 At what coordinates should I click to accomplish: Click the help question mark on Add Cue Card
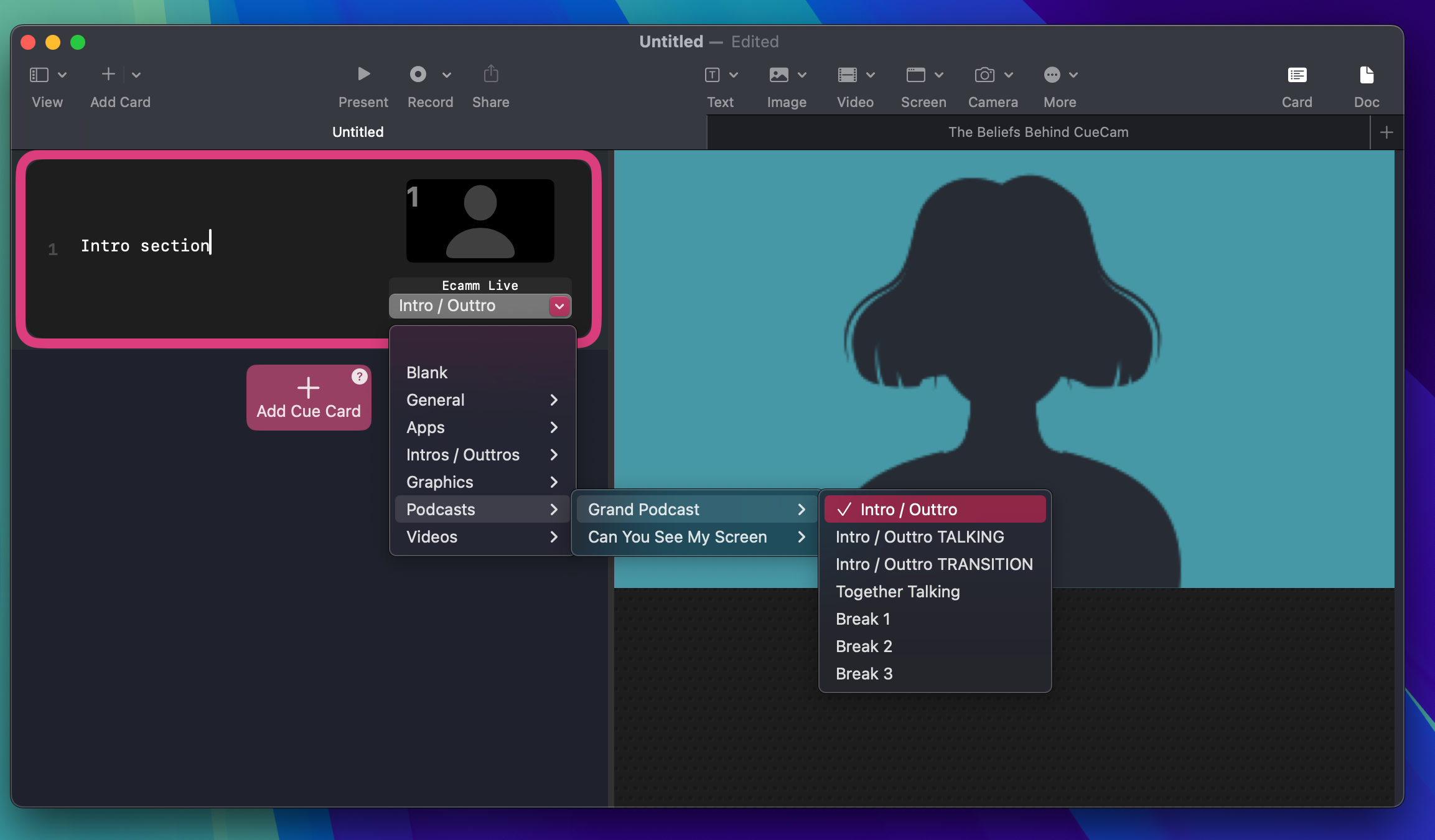359,376
